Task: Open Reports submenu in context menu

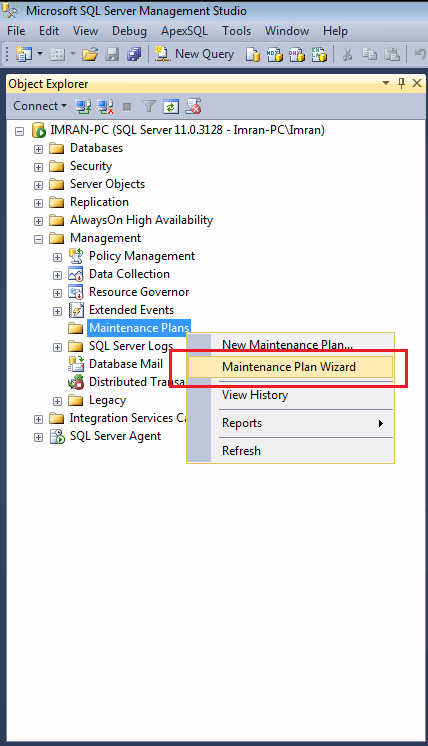Action: [x=290, y=423]
